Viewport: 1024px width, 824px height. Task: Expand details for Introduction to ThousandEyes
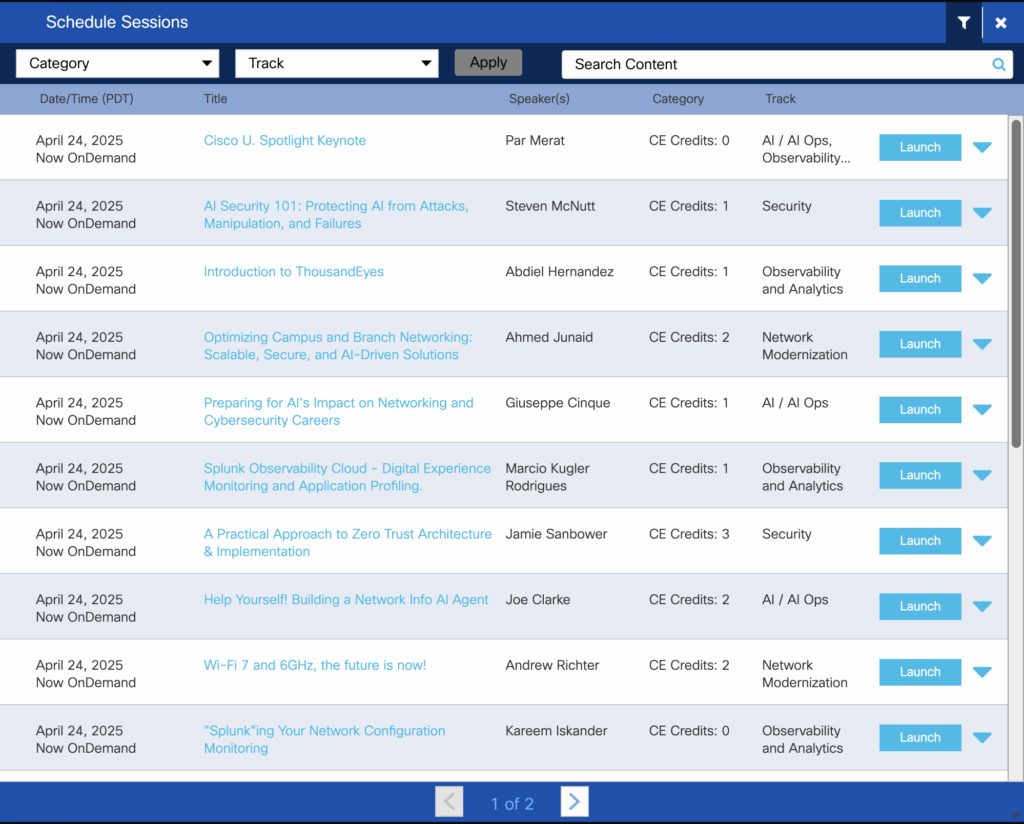click(982, 279)
